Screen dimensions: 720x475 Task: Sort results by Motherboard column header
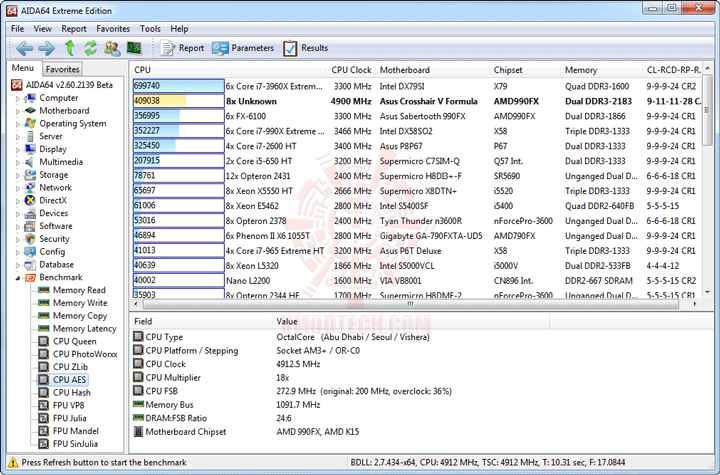pyautogui.click(x=433, y=70)
